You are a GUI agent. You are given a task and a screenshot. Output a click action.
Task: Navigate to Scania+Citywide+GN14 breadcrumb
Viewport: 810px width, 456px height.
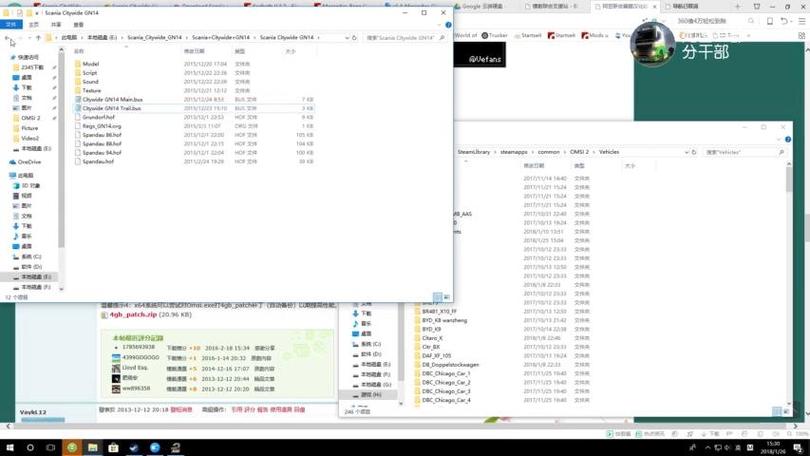point(221,38)
